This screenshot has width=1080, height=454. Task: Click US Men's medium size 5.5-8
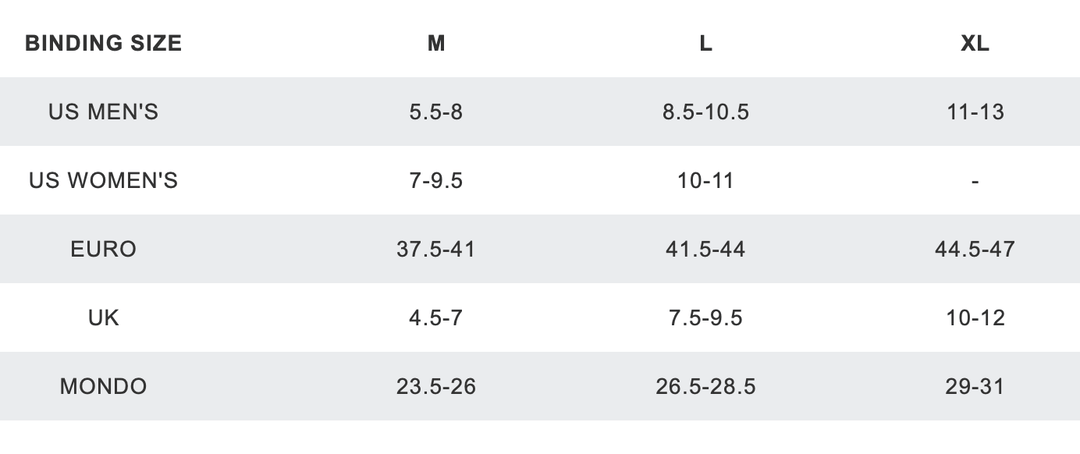(436, 112)
